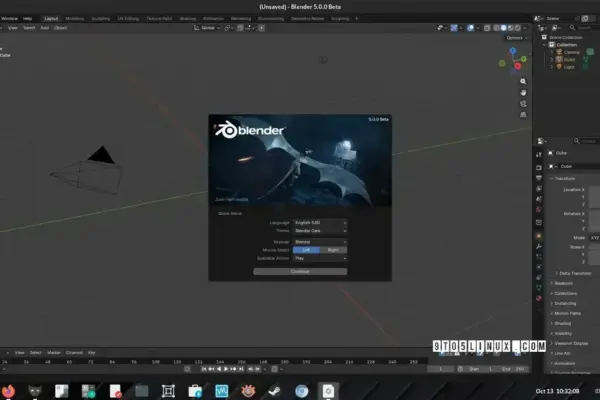Image resolution: width=600 pixels, height=400 pixels.
Task: Jump to the timeline end frame
Action: pos(241,369)
